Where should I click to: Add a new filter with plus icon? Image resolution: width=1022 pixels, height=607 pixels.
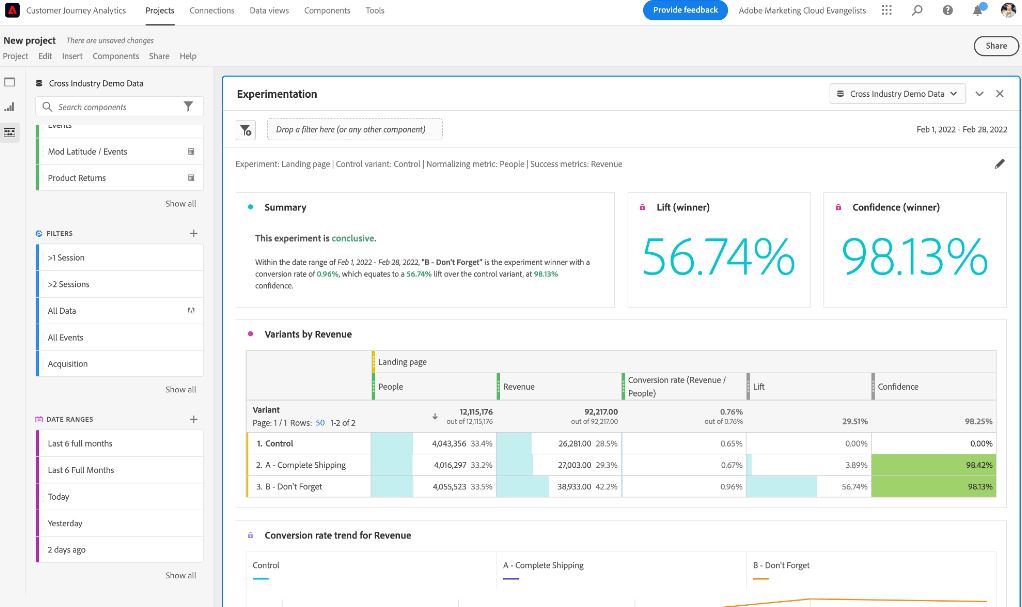point(194,233)
